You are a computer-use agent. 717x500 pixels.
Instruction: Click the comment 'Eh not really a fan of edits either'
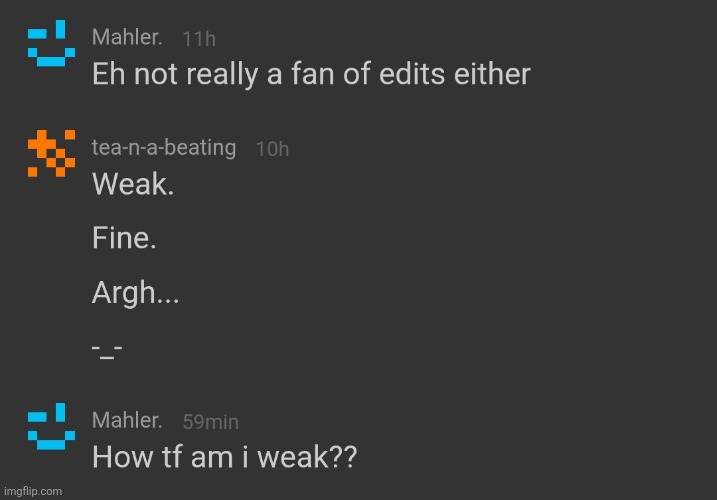click(311, 74)
